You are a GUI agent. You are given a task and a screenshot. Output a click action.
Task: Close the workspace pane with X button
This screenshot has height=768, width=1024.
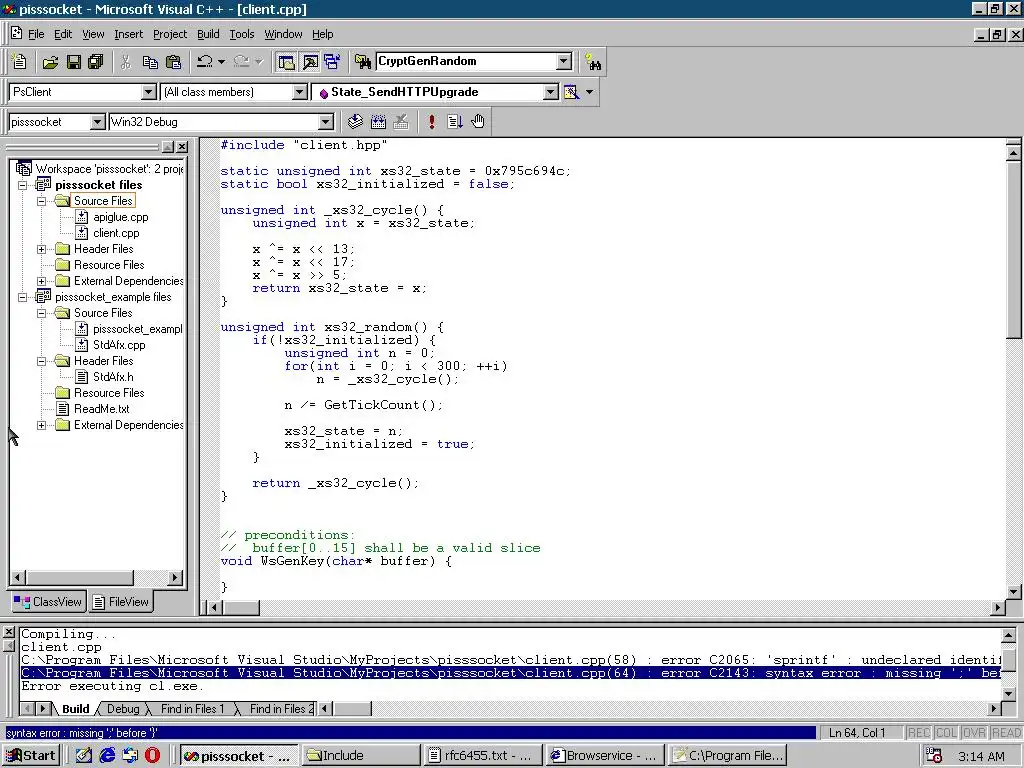click(x=182, y=147)
